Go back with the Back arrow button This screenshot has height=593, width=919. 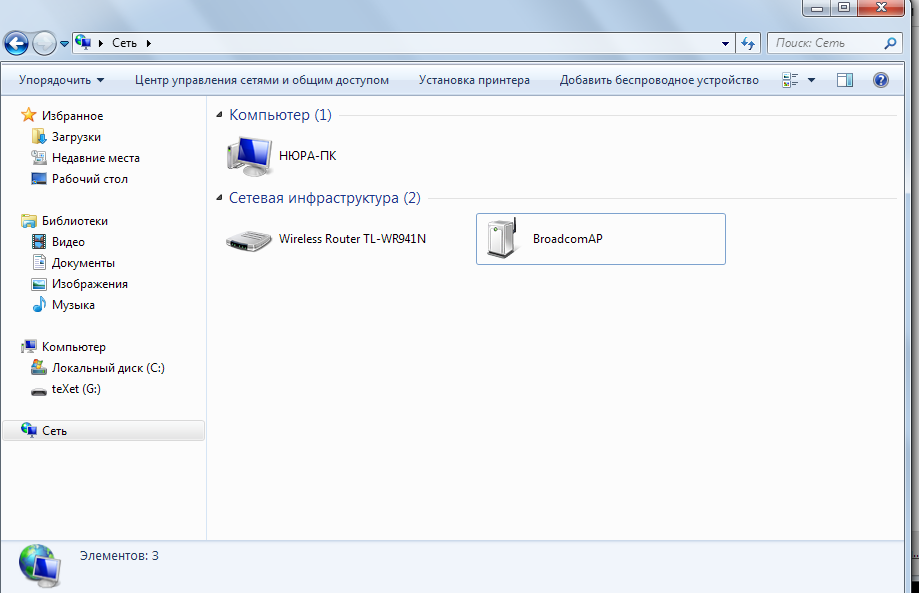16,43
